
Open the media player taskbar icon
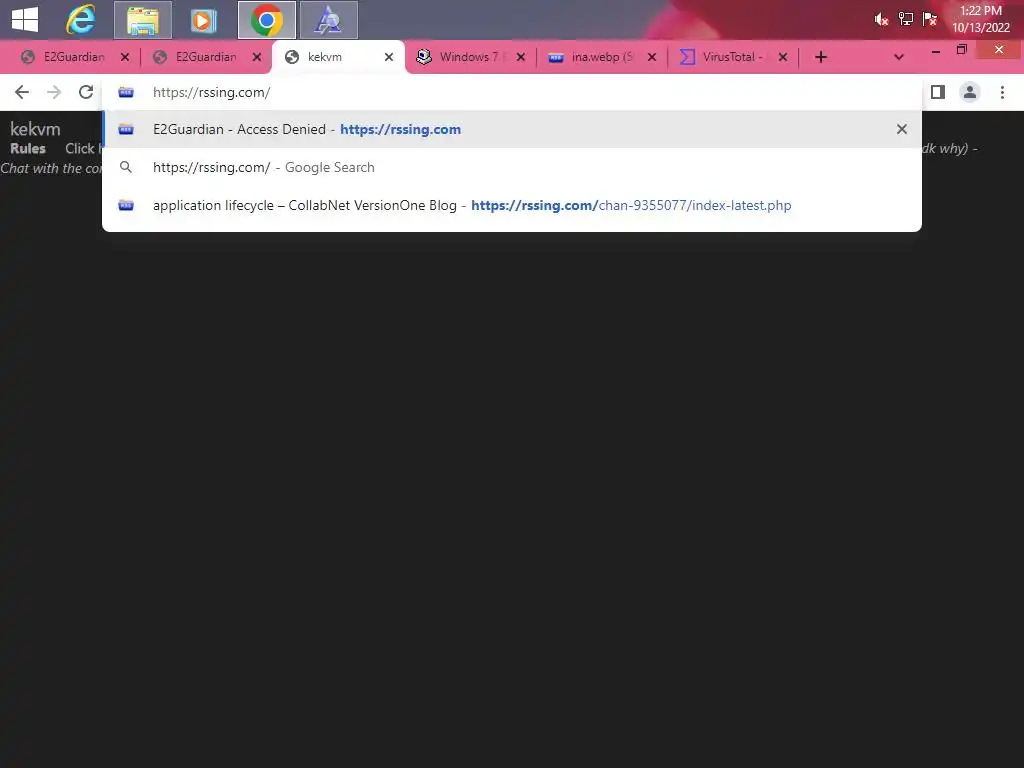tap(203, 20)
